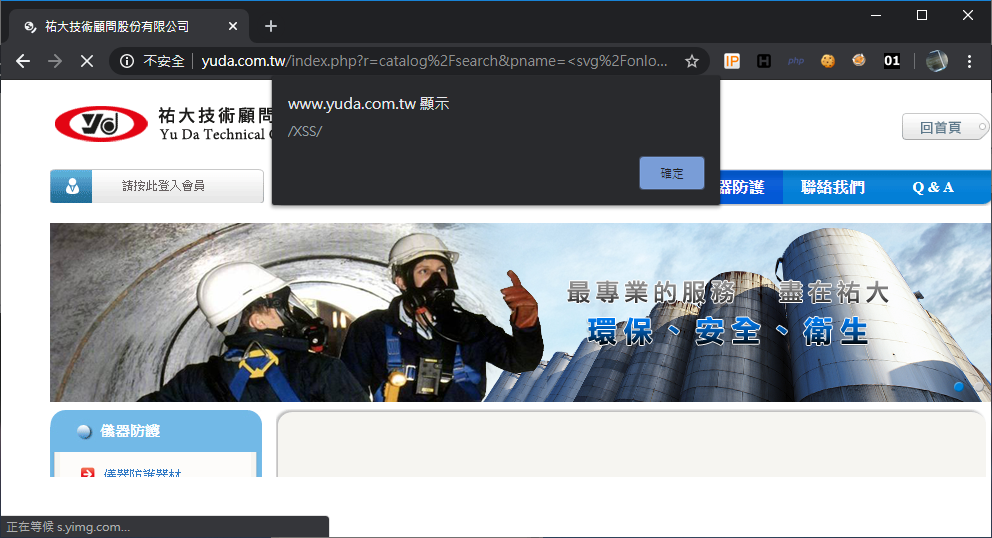Click the member login person icon
This screenshot has height=538, width=992.
[71, 186]
